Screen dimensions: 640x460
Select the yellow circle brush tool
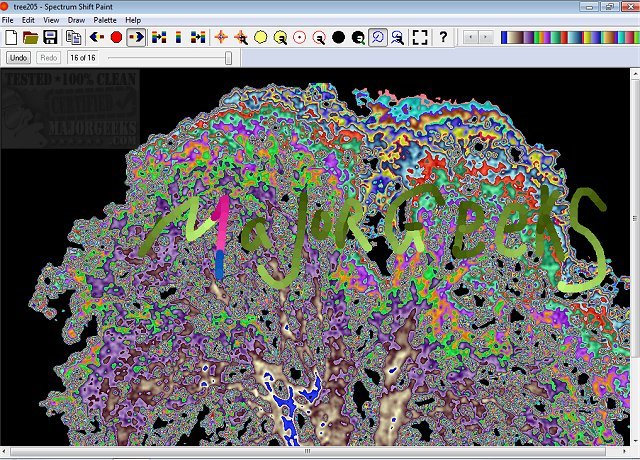(260, 37)
